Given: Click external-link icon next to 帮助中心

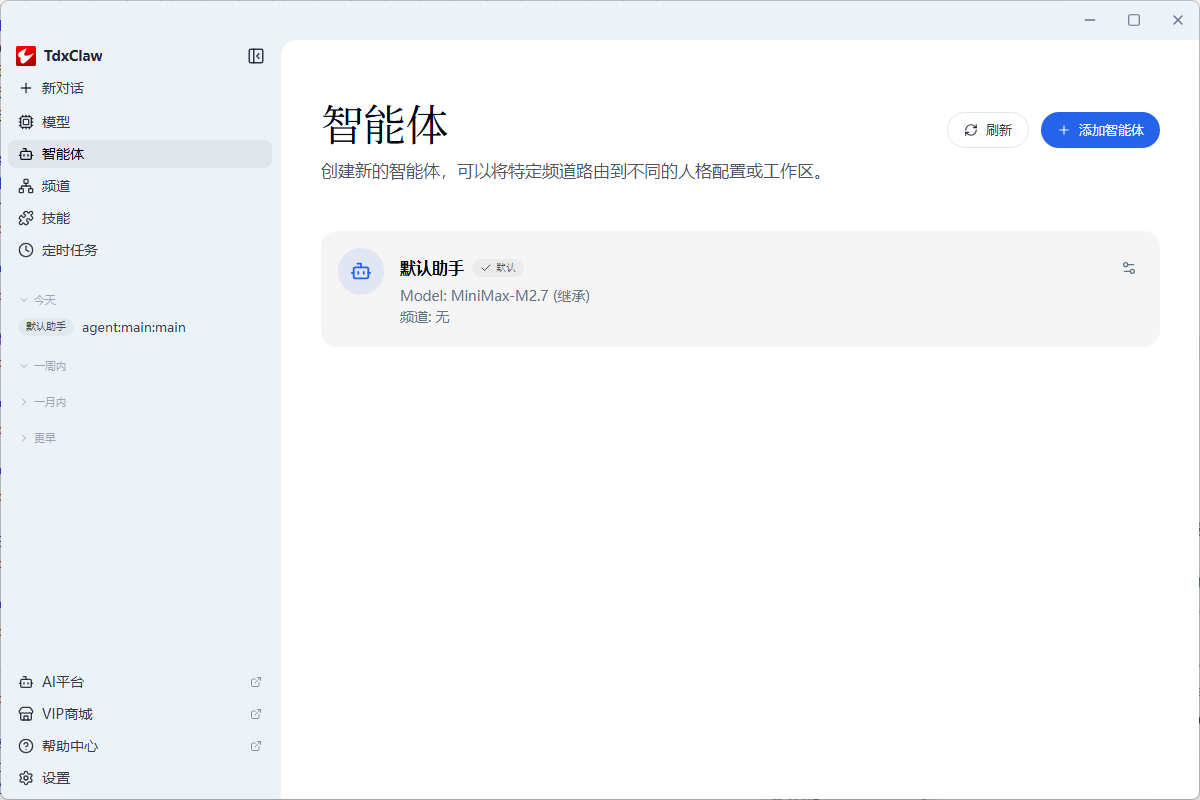Looking at the screenshot, I should 256,746.
